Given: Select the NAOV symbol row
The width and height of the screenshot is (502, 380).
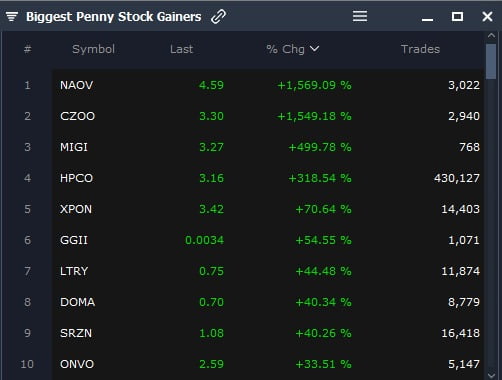Looking at the screenshot, I should 269,85.
